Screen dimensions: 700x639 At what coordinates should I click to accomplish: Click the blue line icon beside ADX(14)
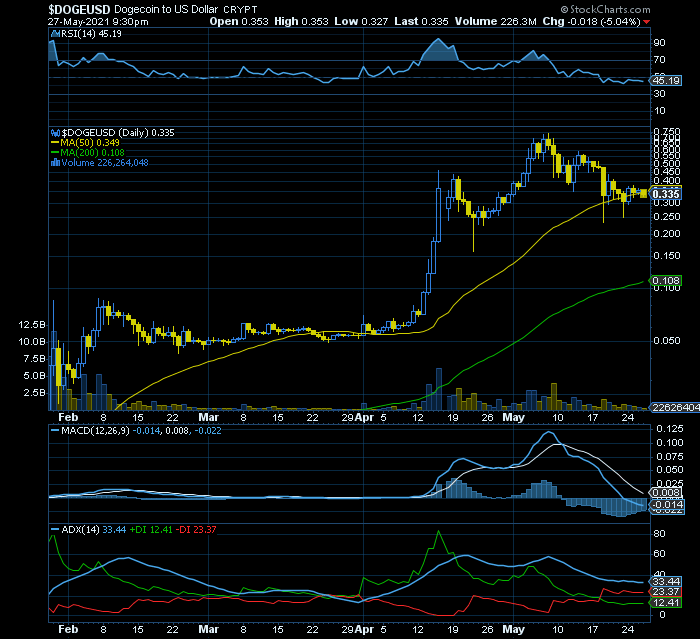pyautogui.click(x=55, y=530)
